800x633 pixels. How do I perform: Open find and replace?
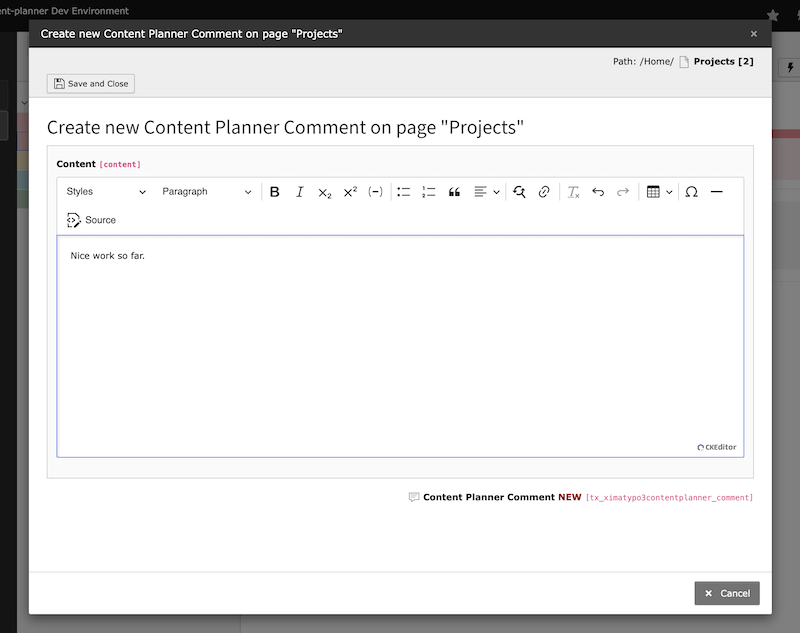tap(519, 191)
